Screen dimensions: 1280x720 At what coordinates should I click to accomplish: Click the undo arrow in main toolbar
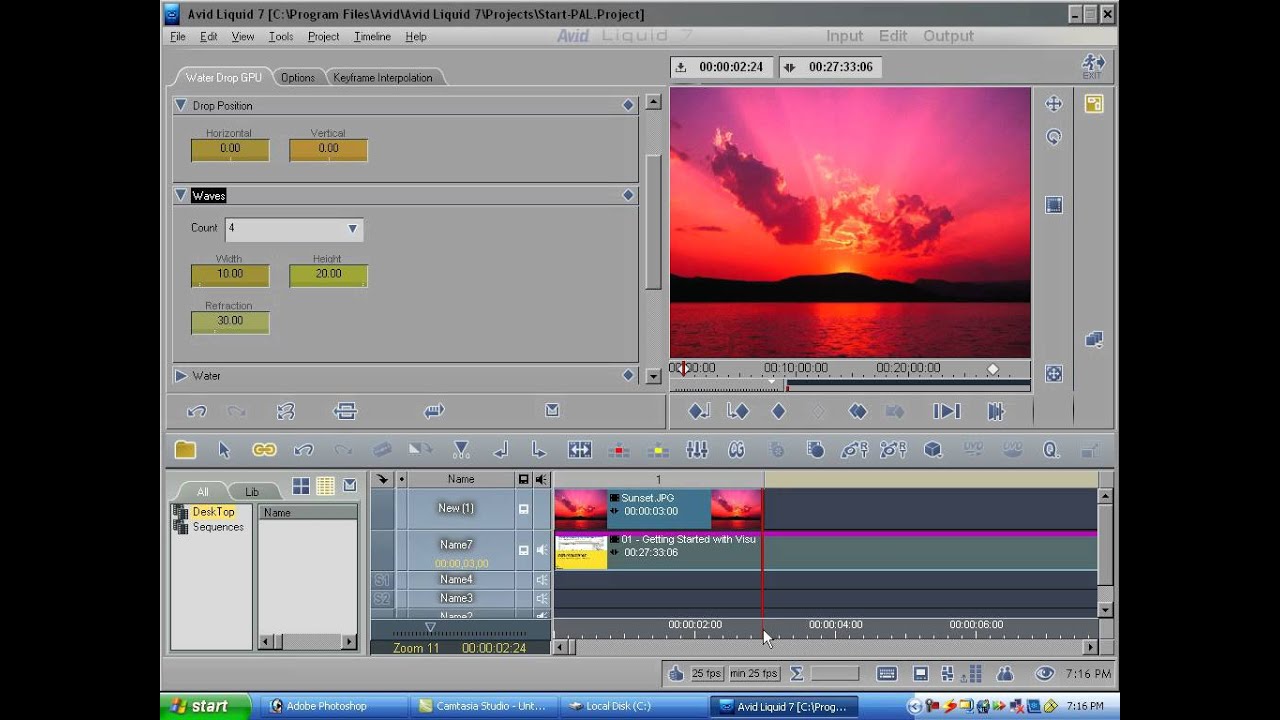click(x=303, y=450)
